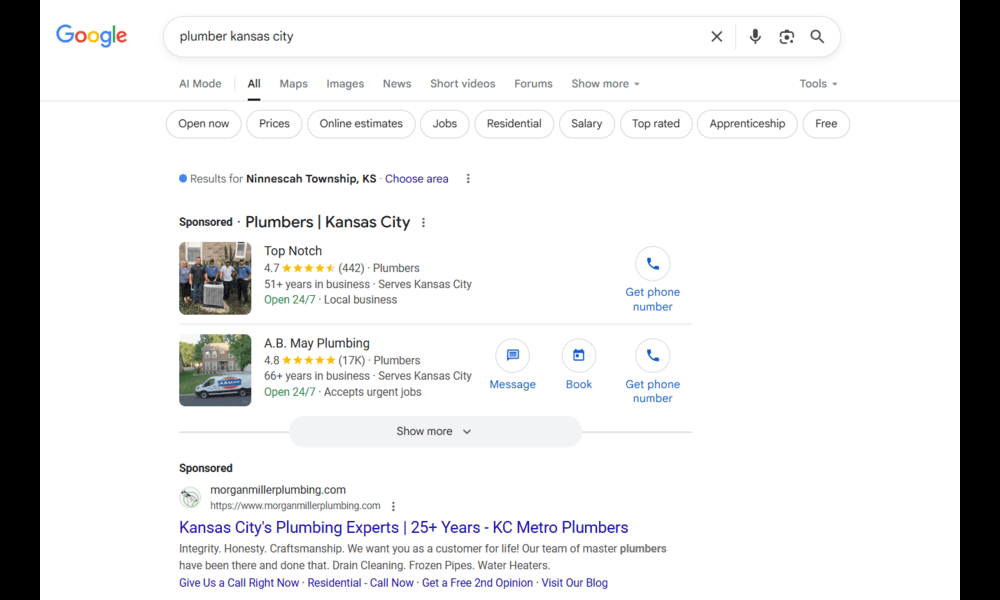Start voice search with microphone icon
The image size is (1000, 600).
point(755,37)
